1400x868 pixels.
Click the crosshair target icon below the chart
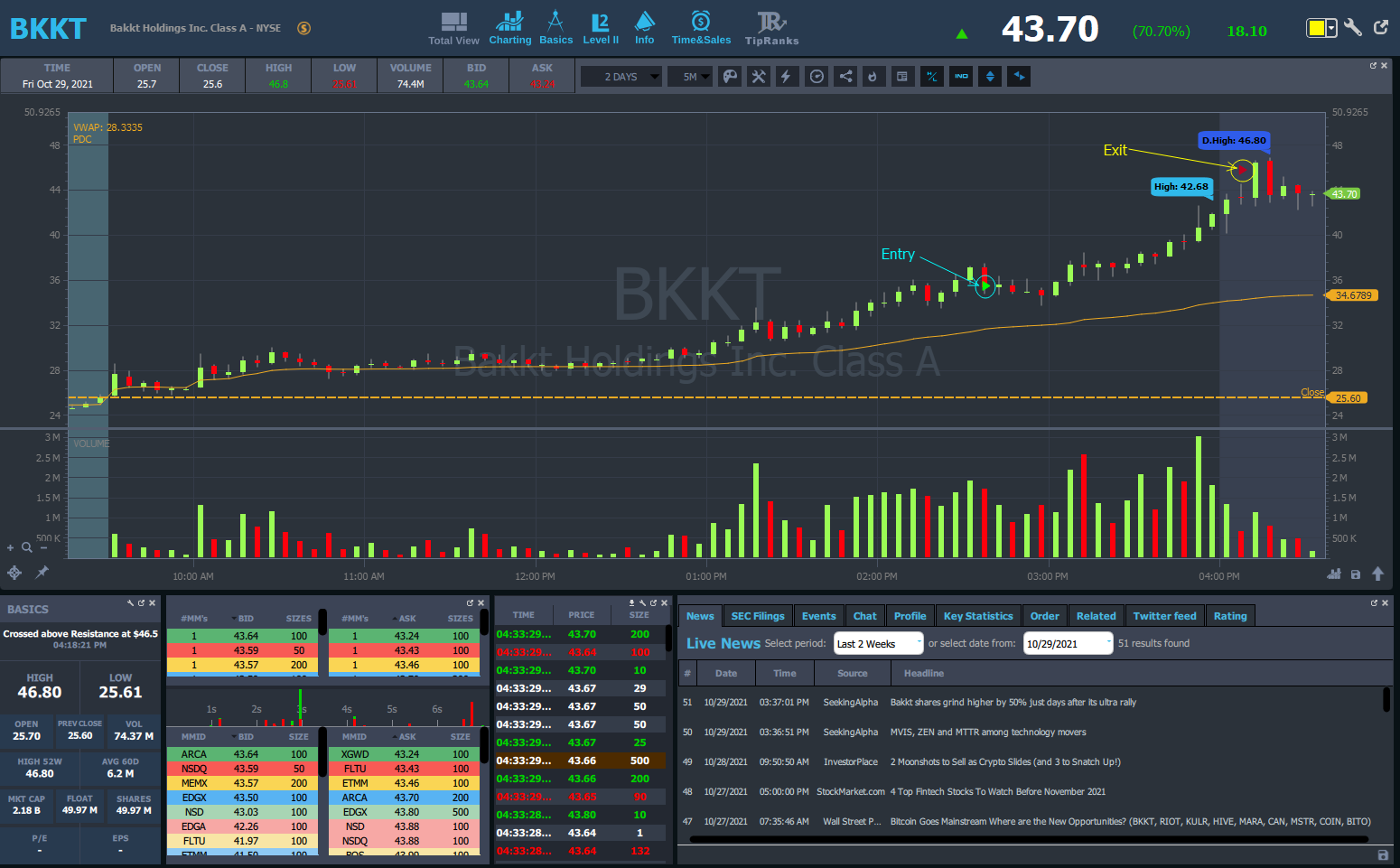(14, 572)
